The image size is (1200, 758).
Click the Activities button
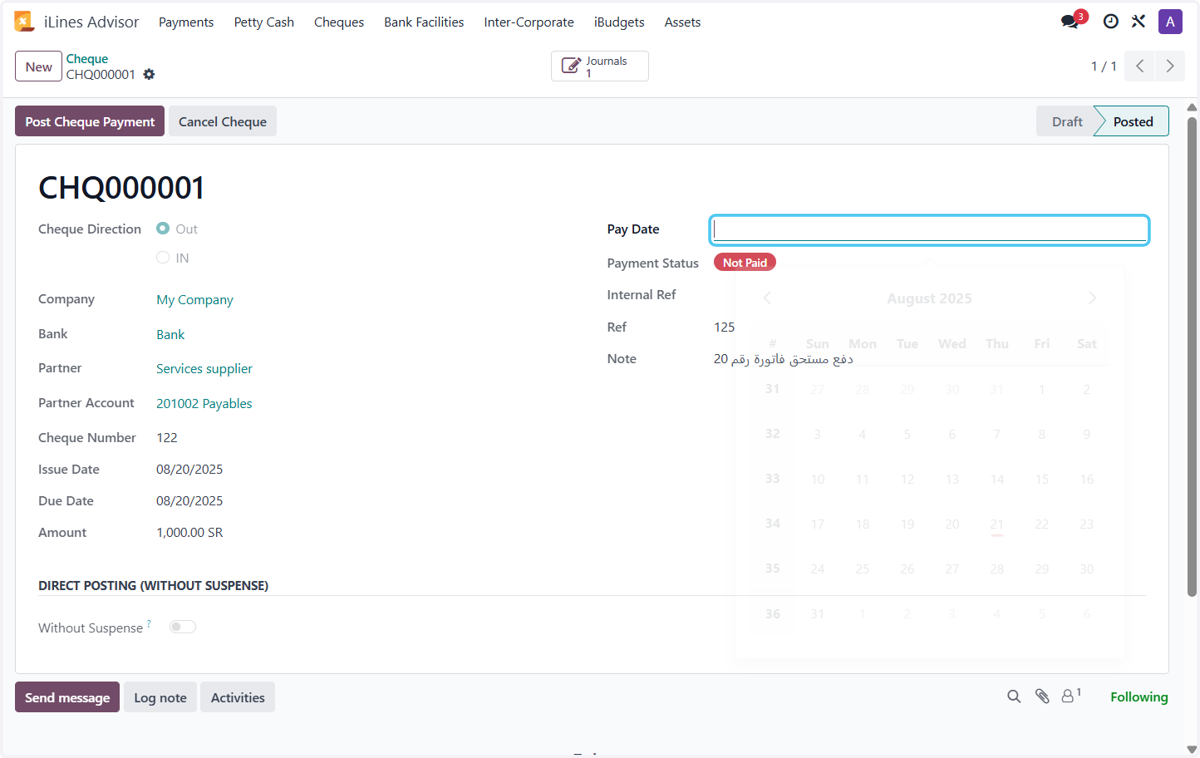tap(238, 697)
